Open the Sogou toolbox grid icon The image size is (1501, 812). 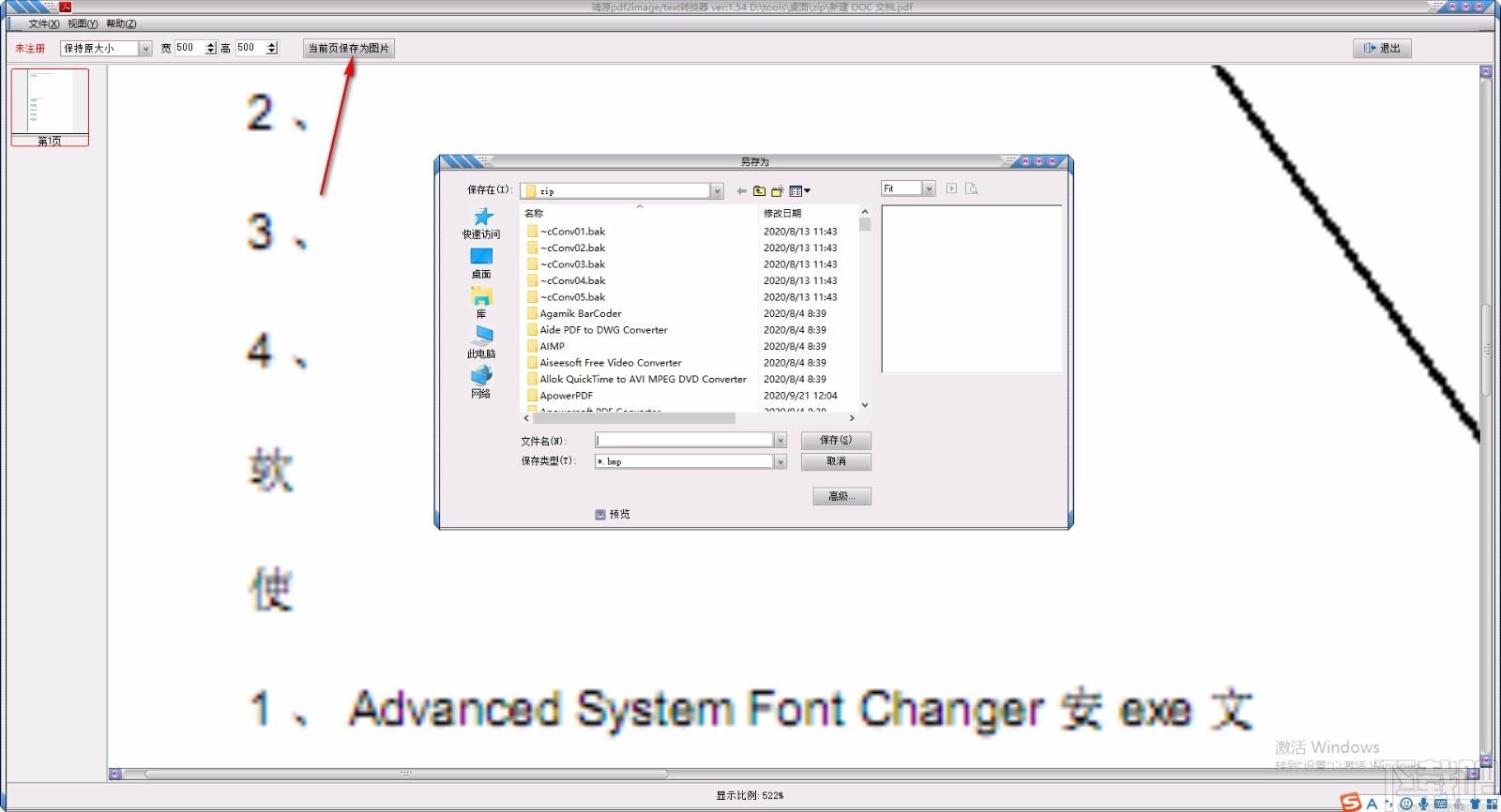point(1491,804)
